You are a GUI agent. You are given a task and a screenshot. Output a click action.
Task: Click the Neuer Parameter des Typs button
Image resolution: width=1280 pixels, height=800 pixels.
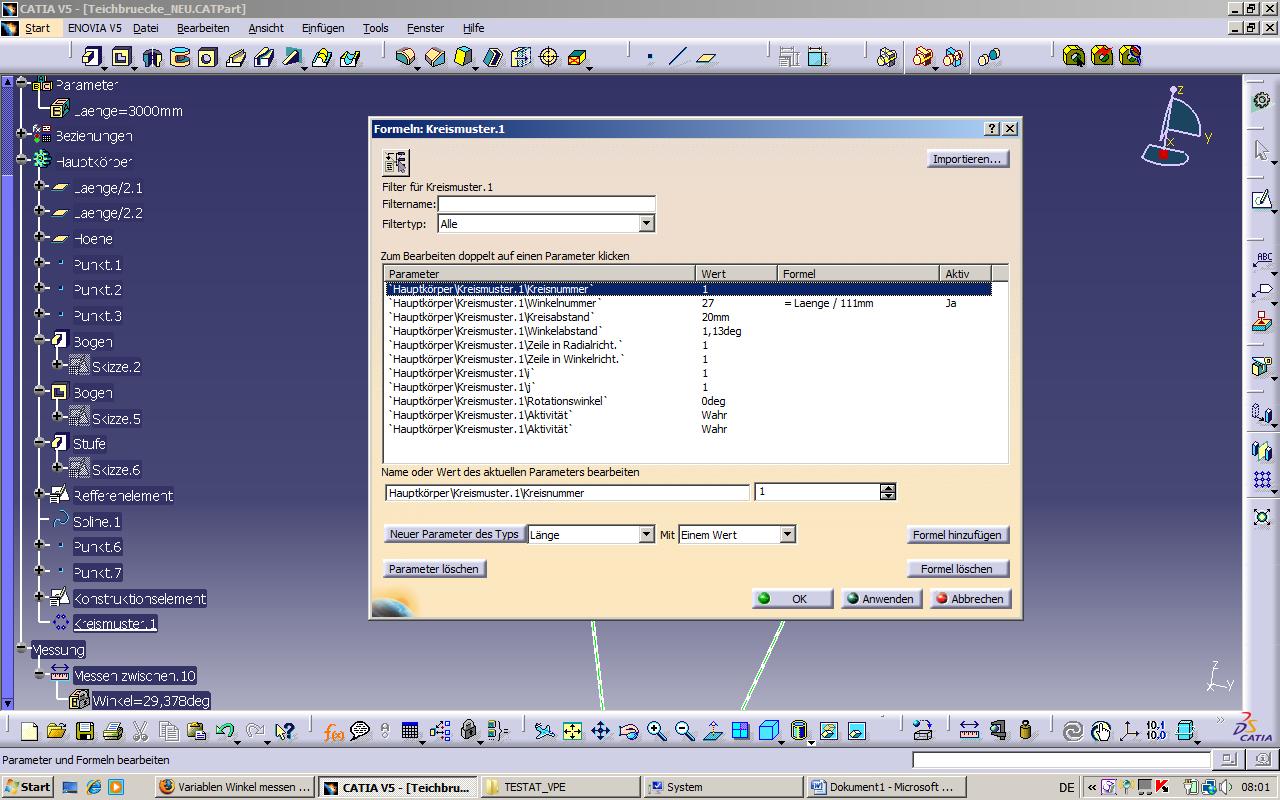[x=454, y=534]
